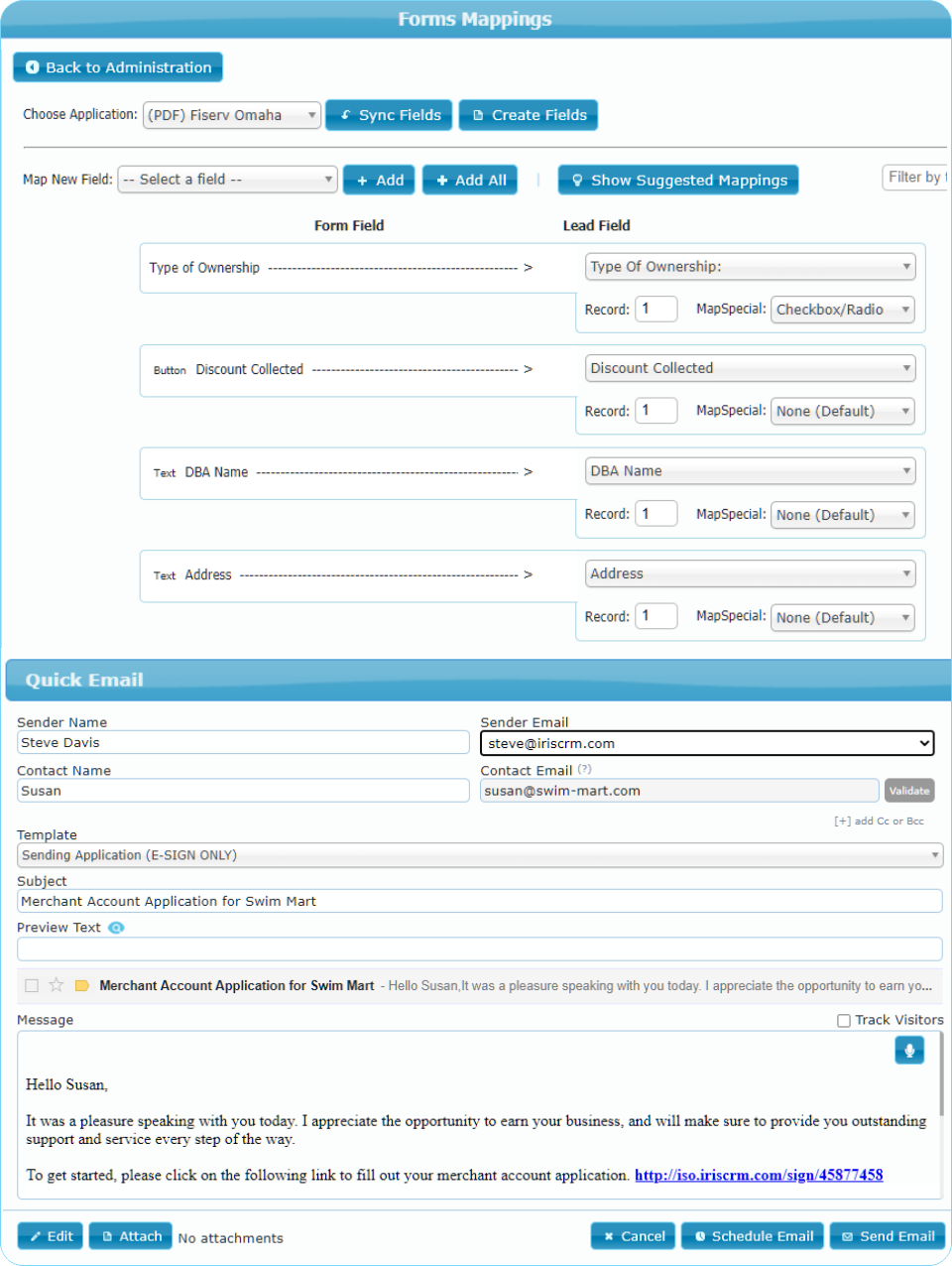Click the DBA Name form field label
952x1266 pixels.
click(216, 472)
